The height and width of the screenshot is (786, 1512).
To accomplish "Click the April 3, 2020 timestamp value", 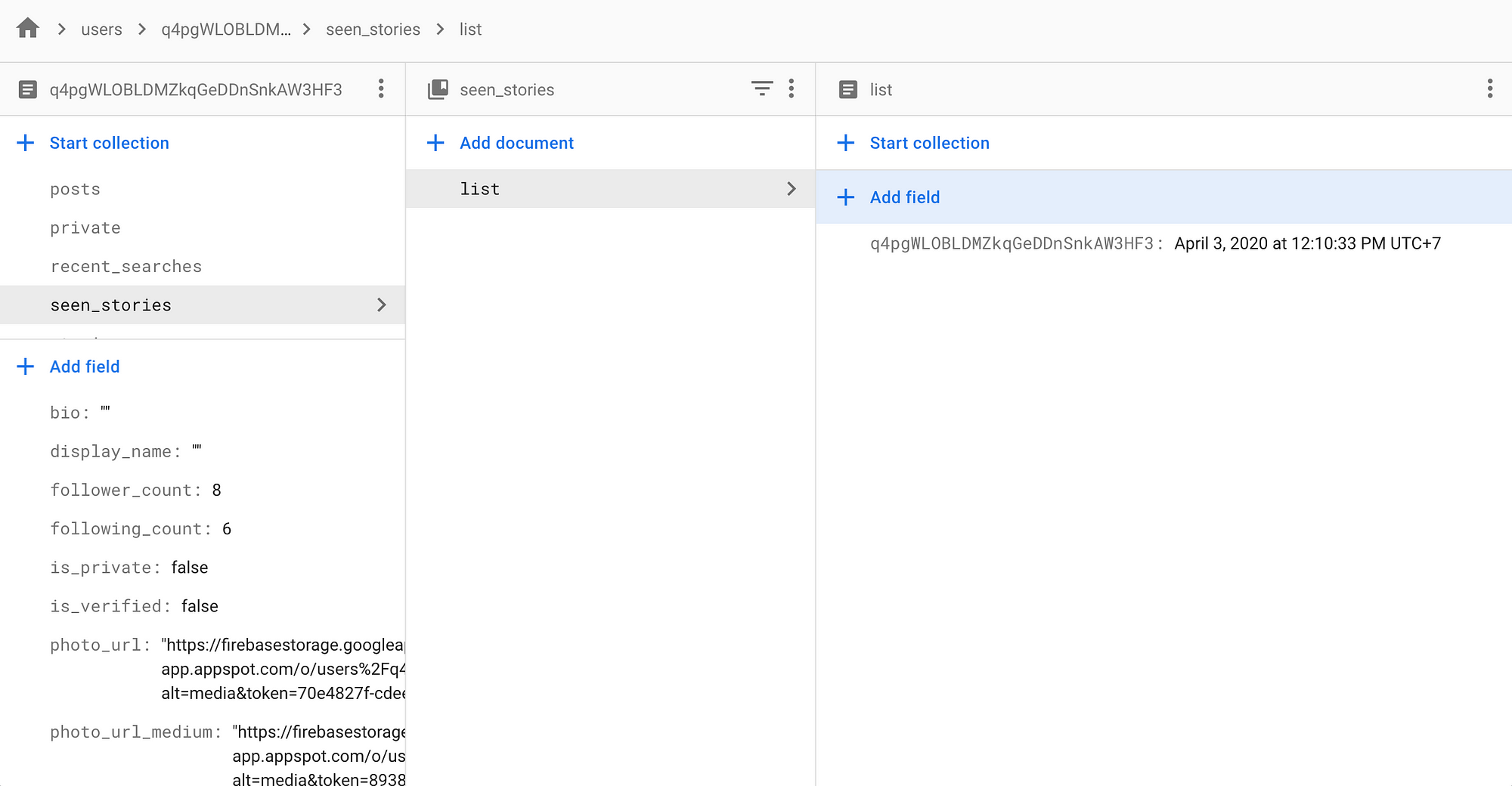I will 1308,243.
